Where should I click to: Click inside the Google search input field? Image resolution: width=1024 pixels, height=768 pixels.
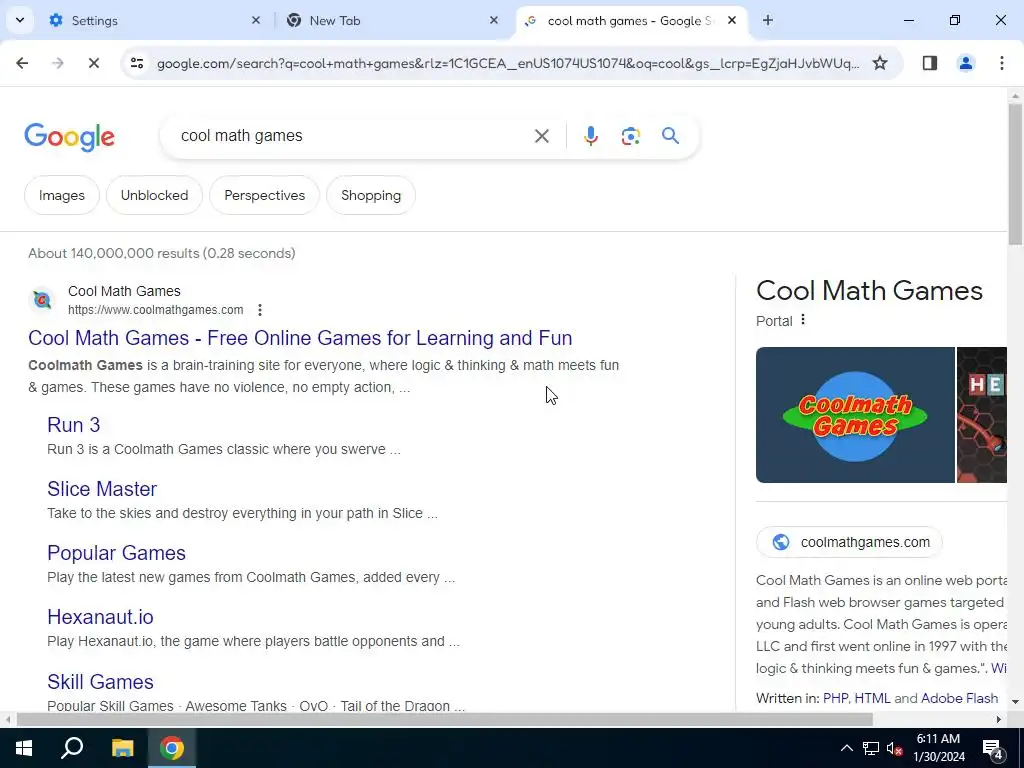point(353,136)
